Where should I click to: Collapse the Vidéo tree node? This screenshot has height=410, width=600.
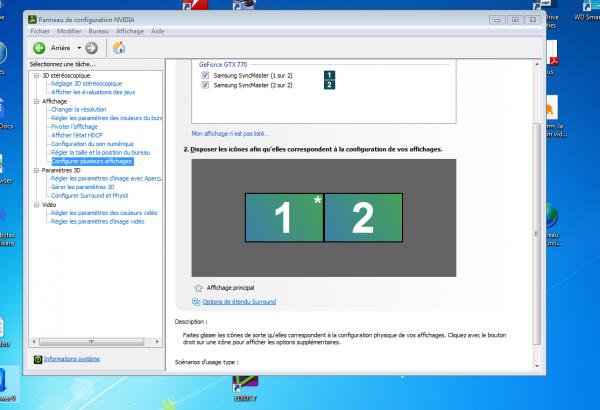(x=36, y=204)
